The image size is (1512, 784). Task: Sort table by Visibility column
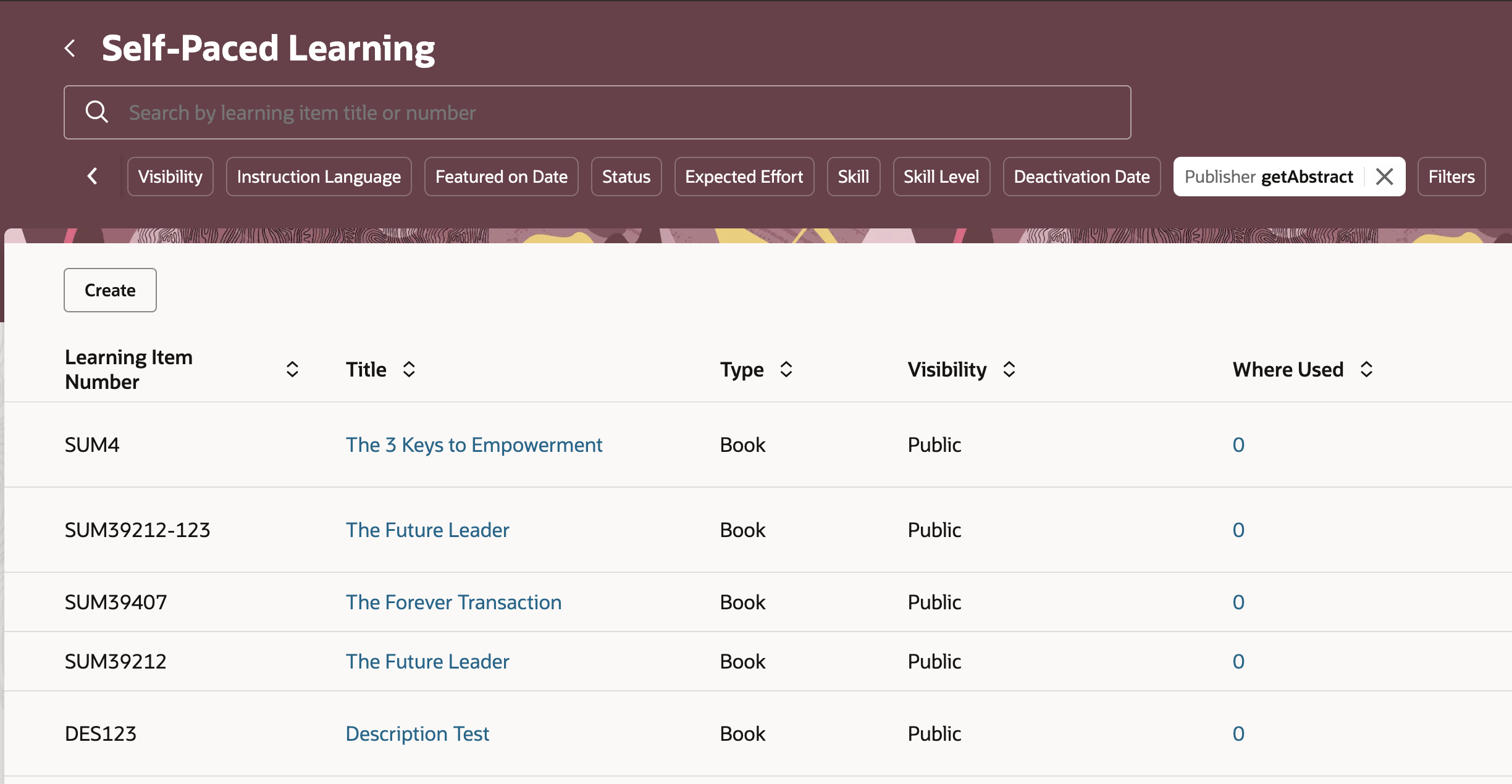click(x=1009, y=369)
